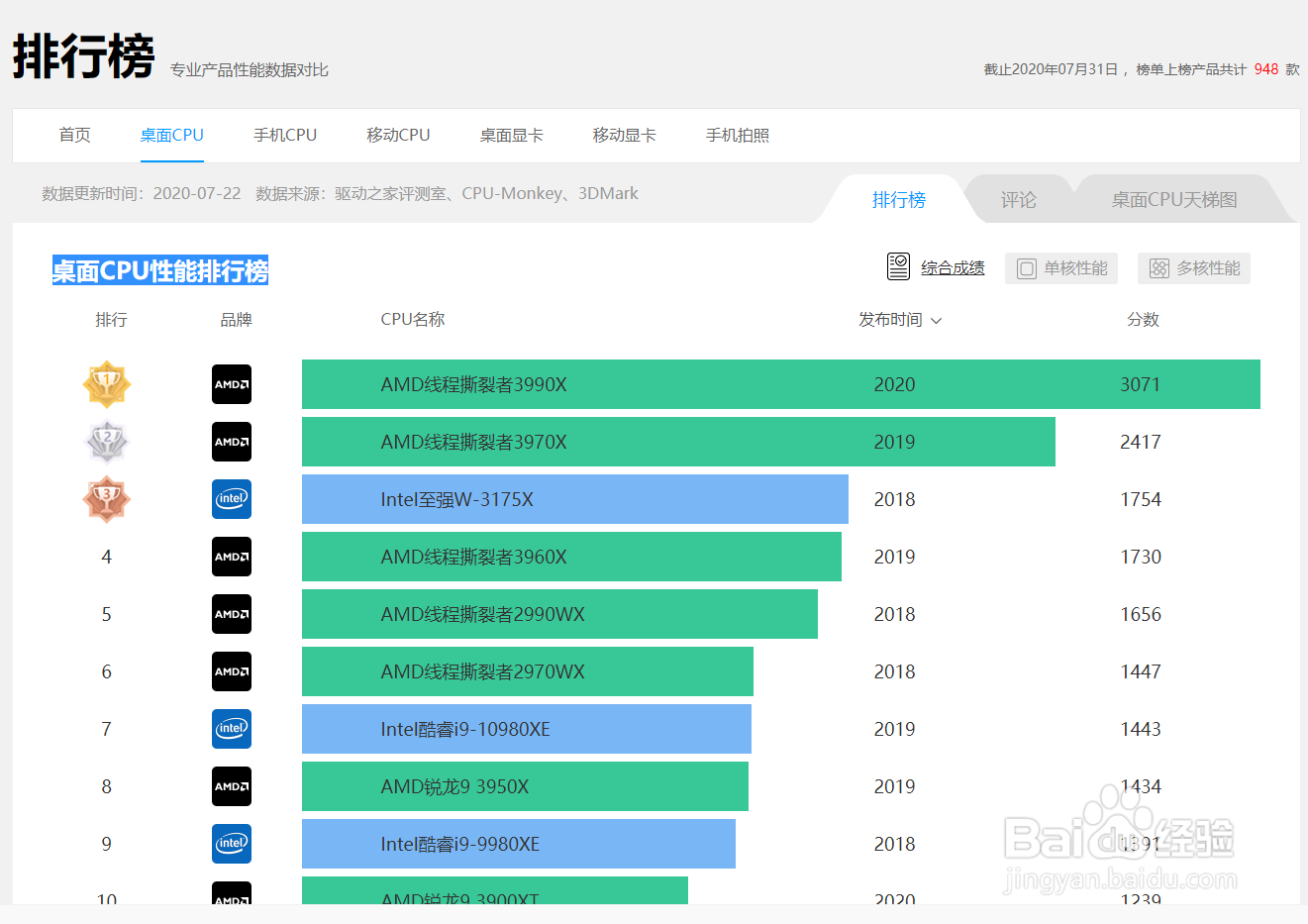Click AMD logo beside 锐龙9 3950X

point(232,786)
